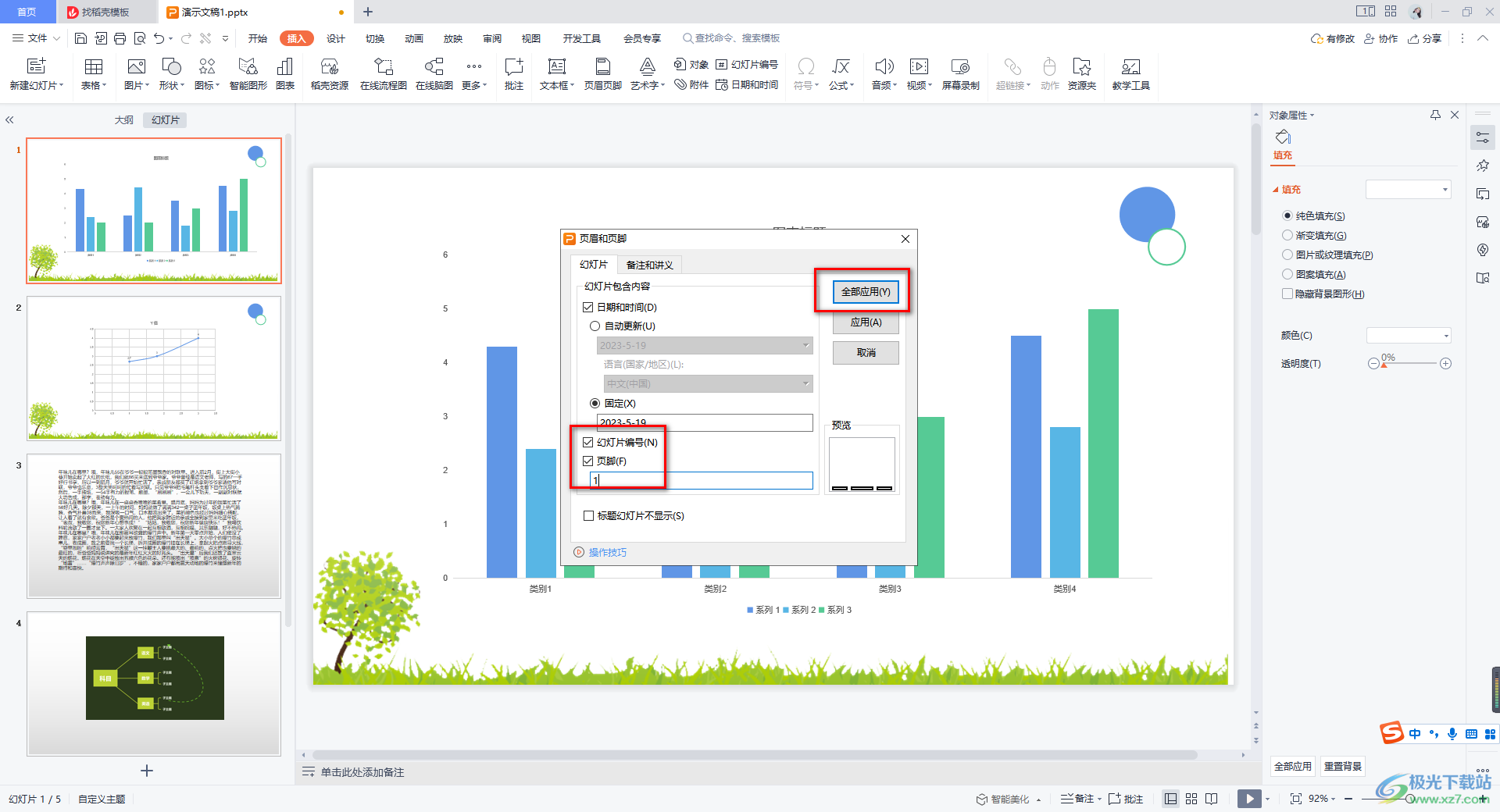
Task: Switch to the 审阅 ribbon tab
Action: [492, 38]
